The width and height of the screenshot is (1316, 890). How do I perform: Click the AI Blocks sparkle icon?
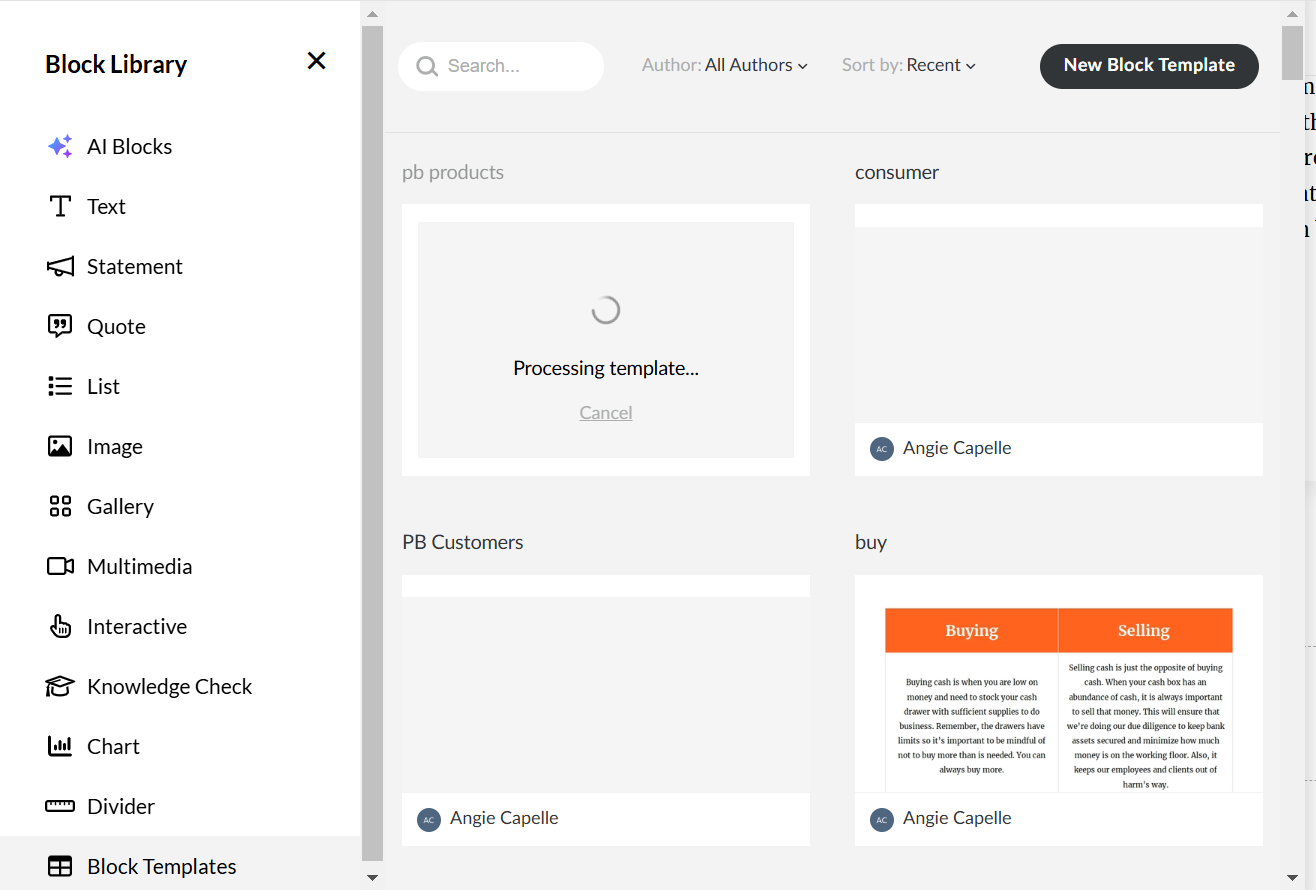coord(60,146)
